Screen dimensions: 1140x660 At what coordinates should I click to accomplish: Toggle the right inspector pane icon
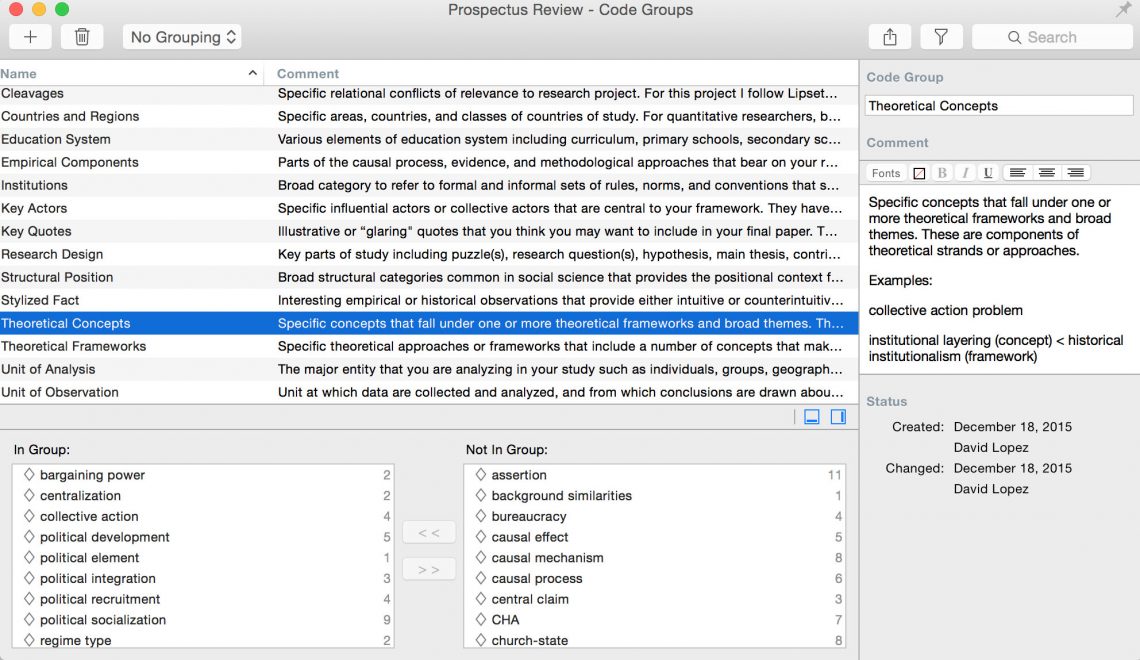pyautogui.click(x=838, y=416)
